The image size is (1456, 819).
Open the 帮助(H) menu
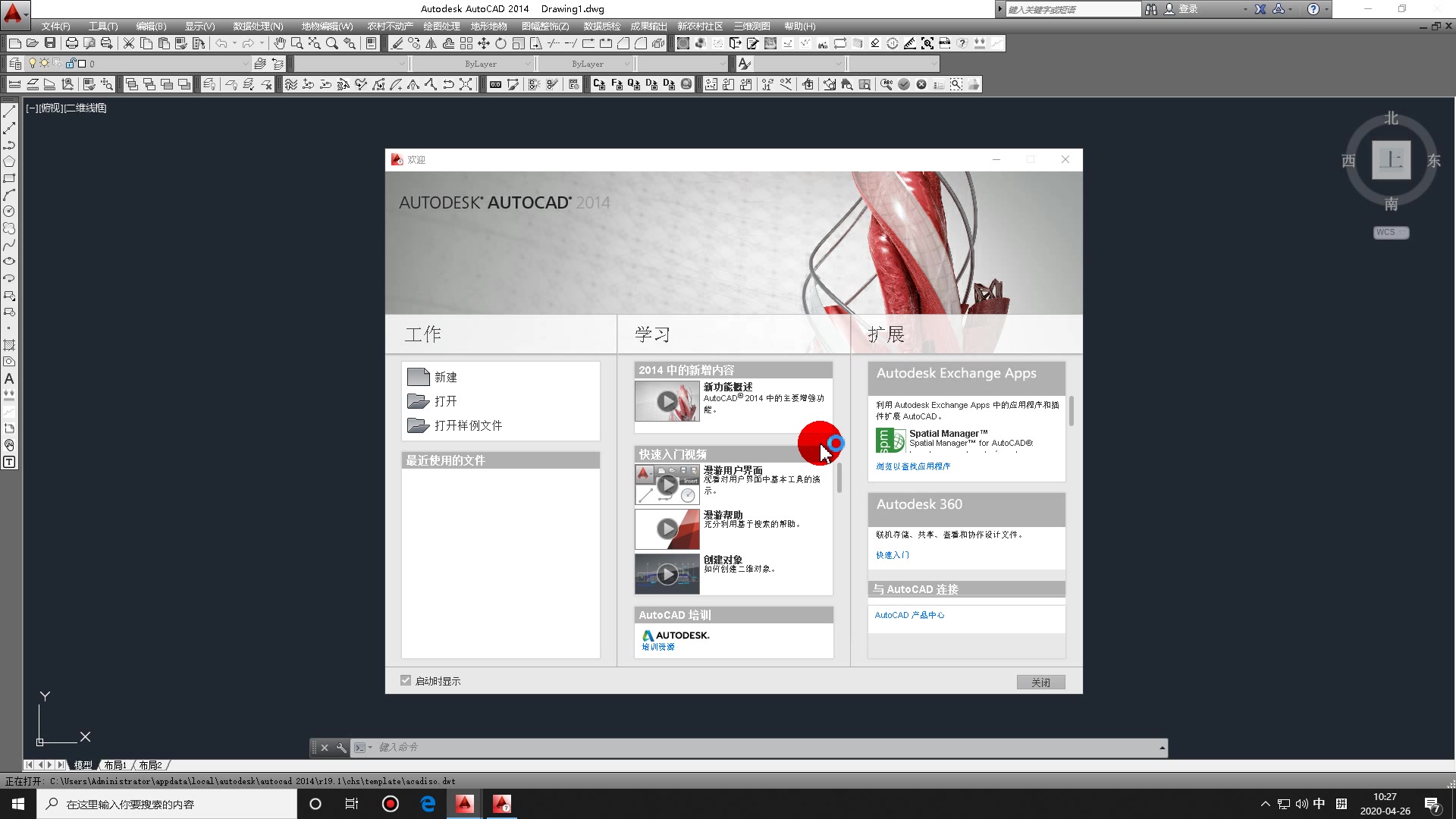click(800, 26)
